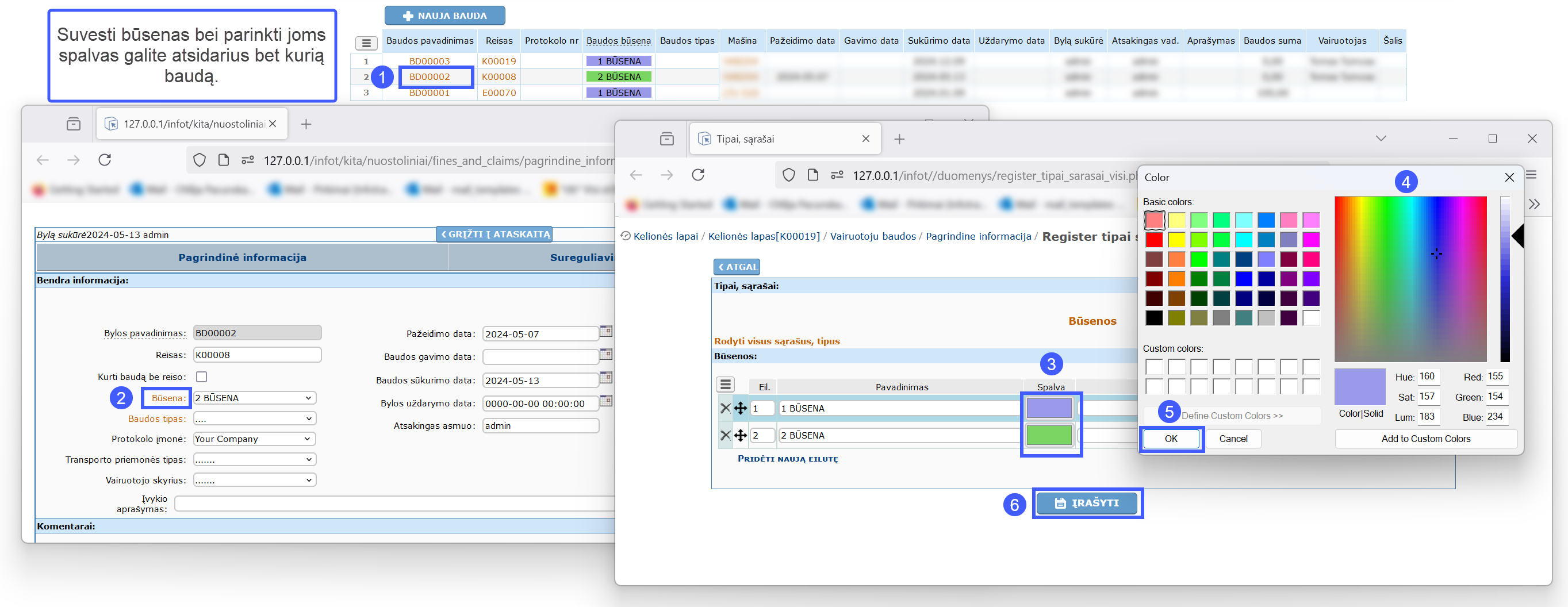The width and height of the screenshot is (1568, 607).
Task: Close the Tipai, sąrašai tab
Action: point(865,139)
